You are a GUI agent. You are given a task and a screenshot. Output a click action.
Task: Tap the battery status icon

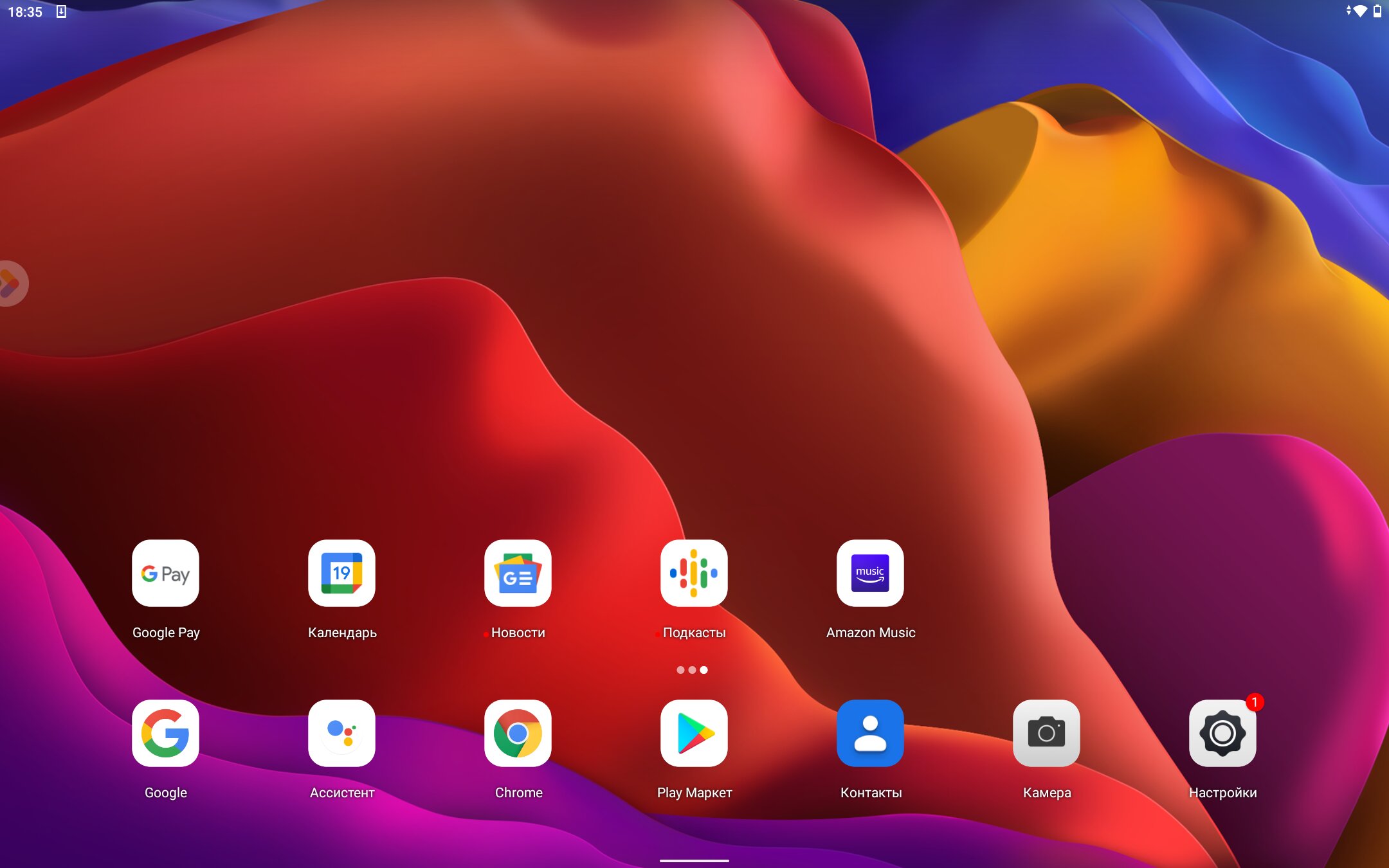tap(1377, 11)
